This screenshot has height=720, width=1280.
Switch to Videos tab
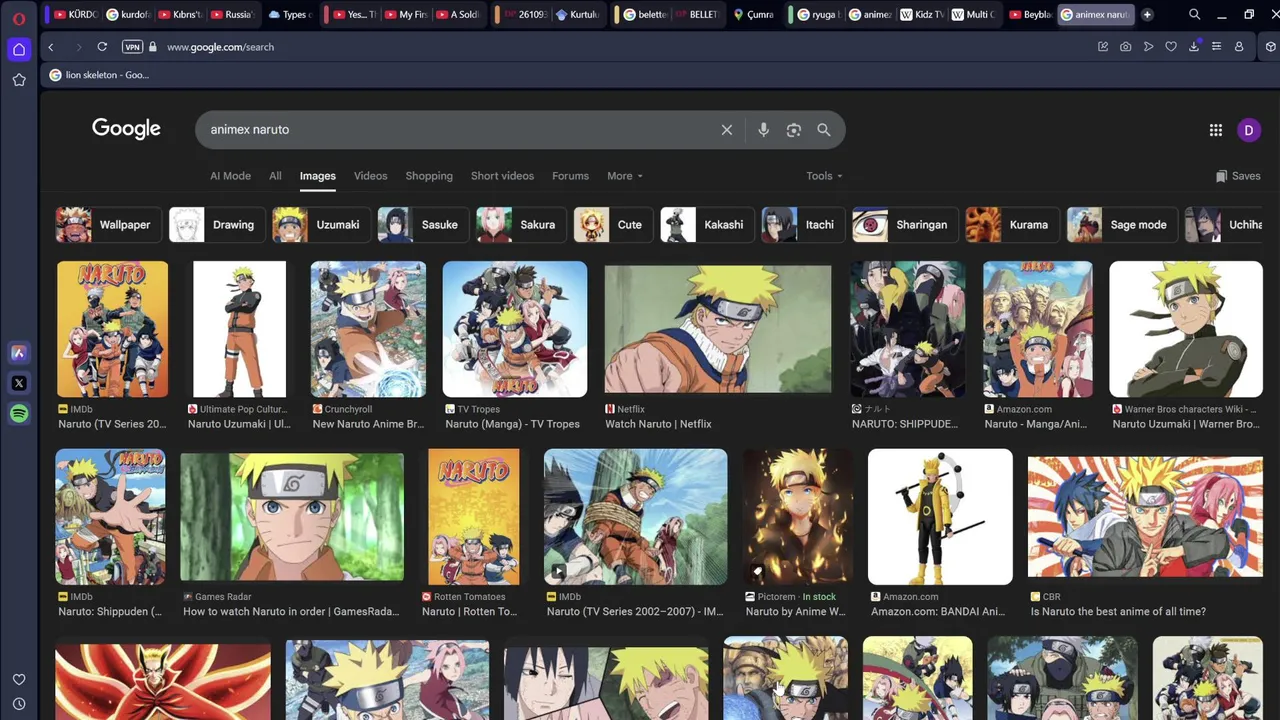coord(370,176)
